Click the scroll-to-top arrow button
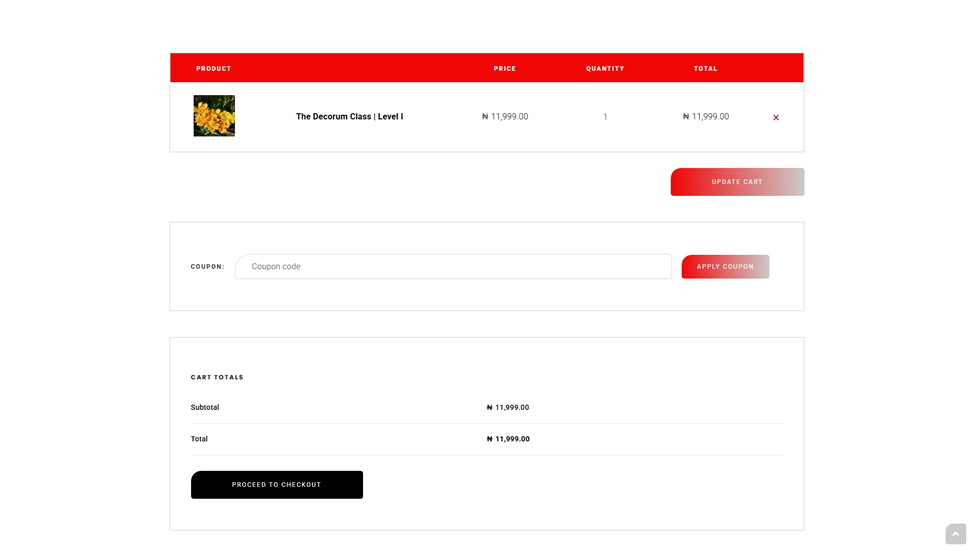 pos(955,534)
